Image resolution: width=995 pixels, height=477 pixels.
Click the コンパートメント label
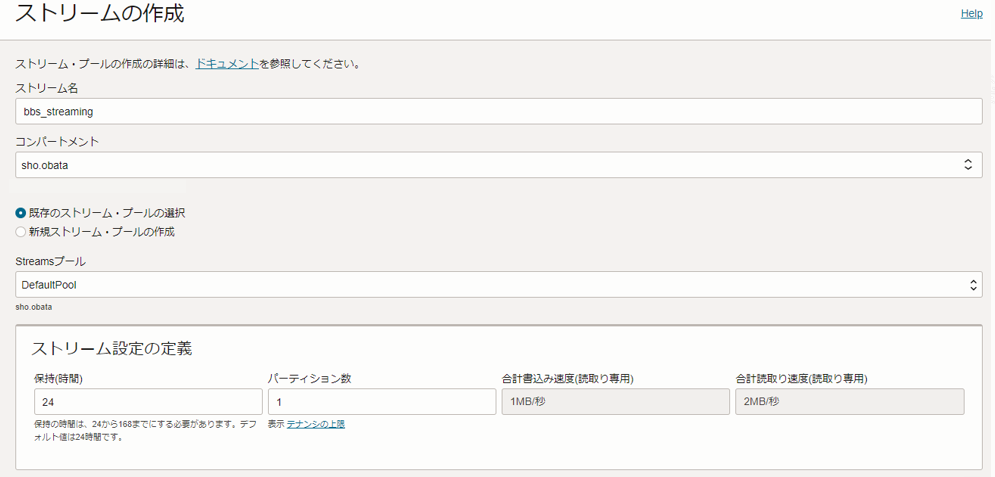[57, 142]
